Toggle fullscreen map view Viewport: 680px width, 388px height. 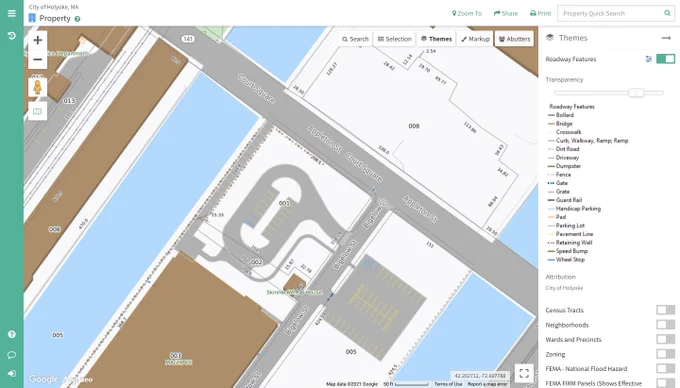coord(524,373)
